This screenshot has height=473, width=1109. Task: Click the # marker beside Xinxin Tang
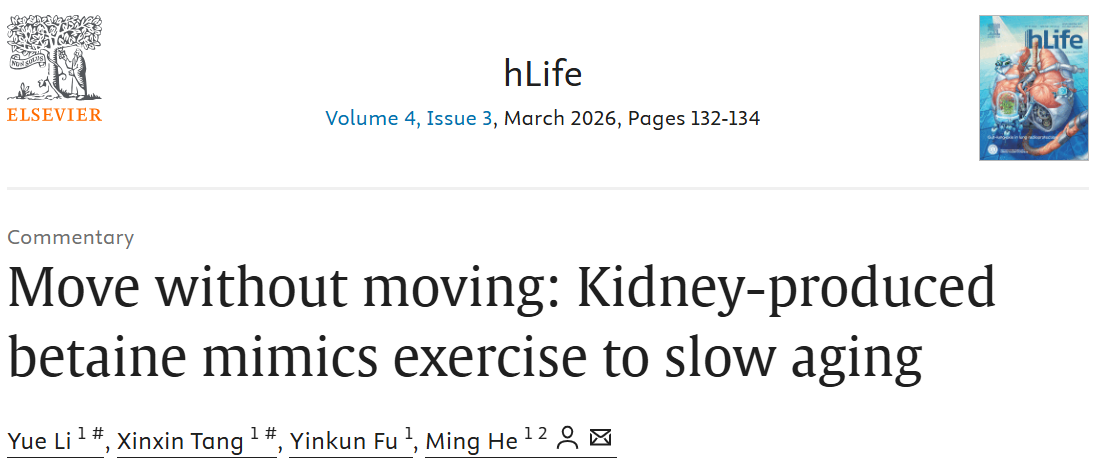[x=270, y=434]
